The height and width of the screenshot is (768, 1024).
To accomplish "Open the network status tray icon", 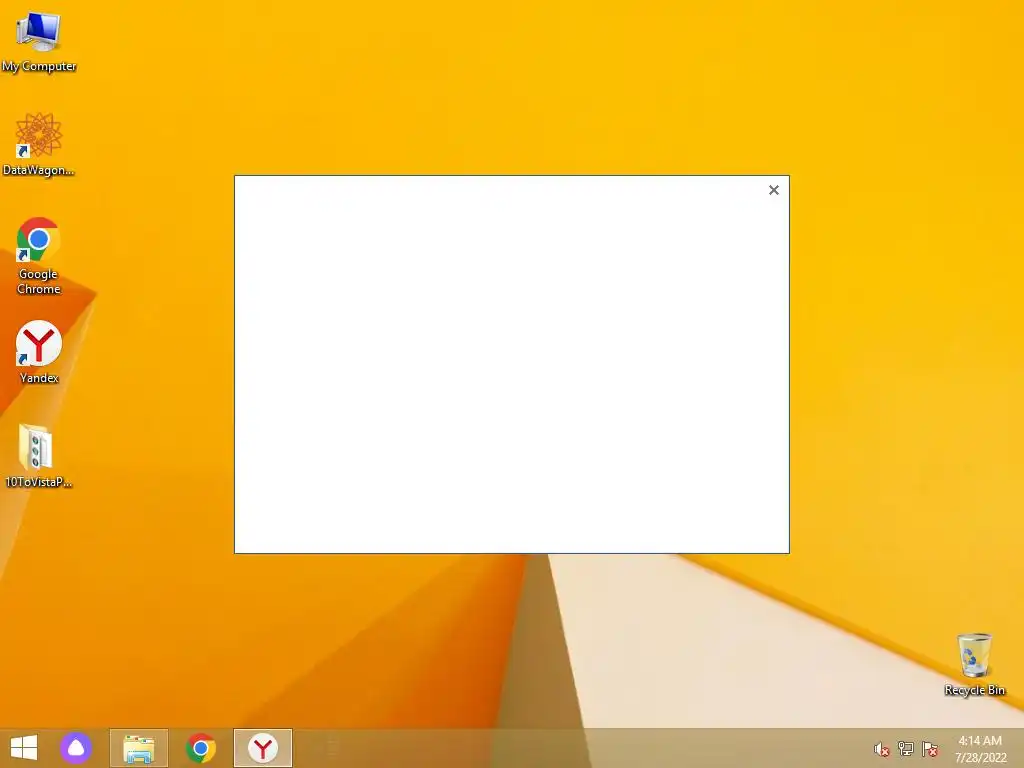I will (906, 749).
